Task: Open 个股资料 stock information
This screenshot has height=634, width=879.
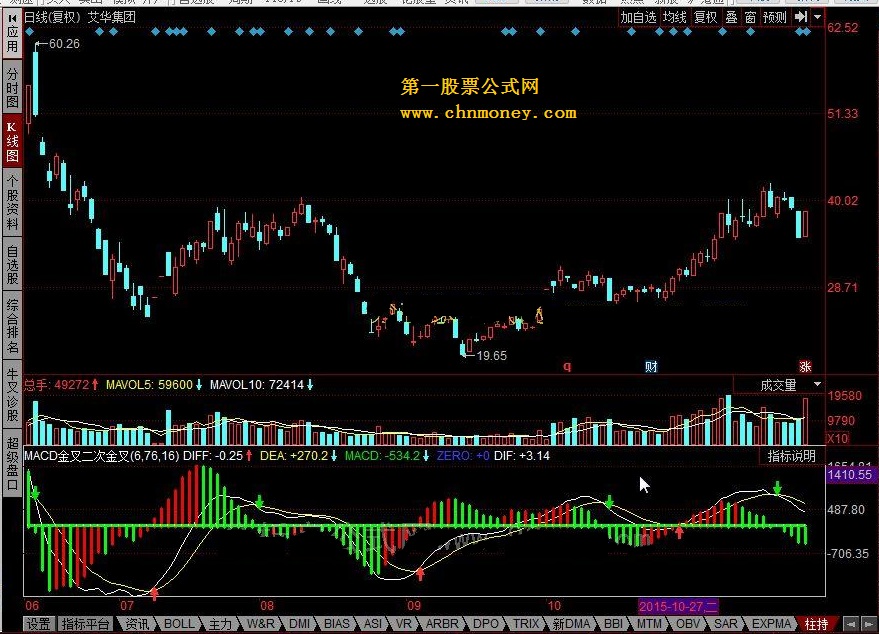Action: (x=12, y=202)
